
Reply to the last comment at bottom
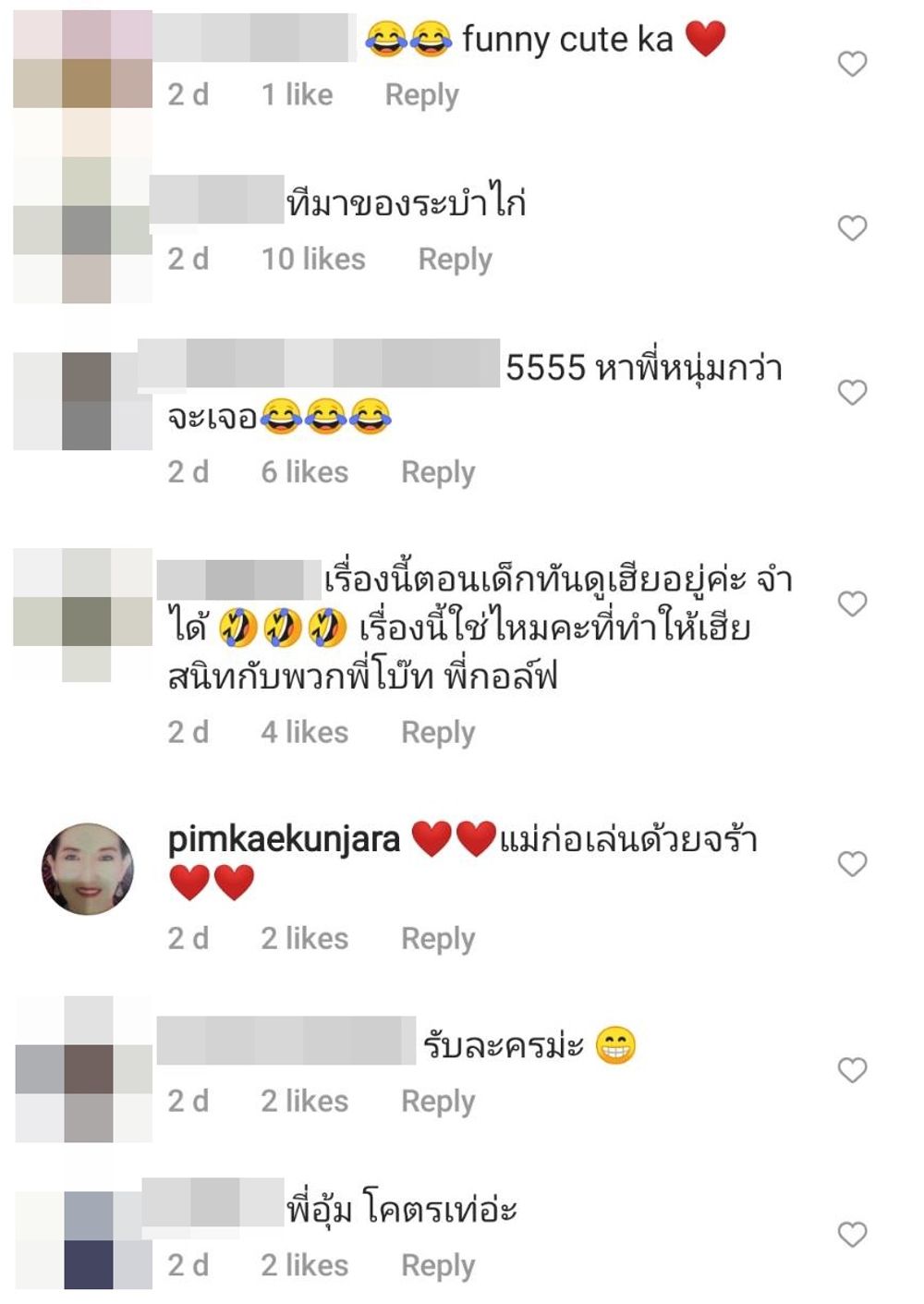tap(438, 1266)
